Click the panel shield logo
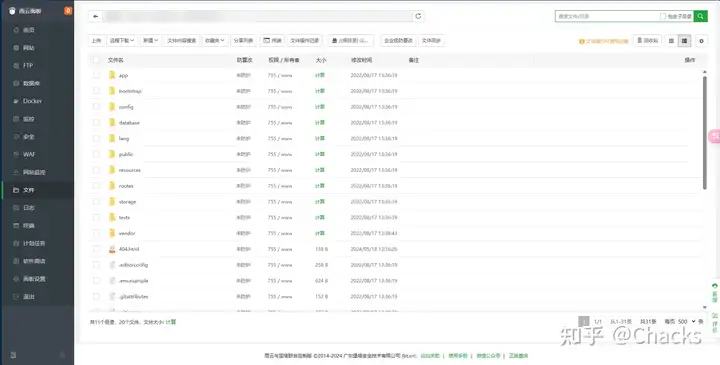The height and width of the screenshot is (365, 720). pos(12,11)
